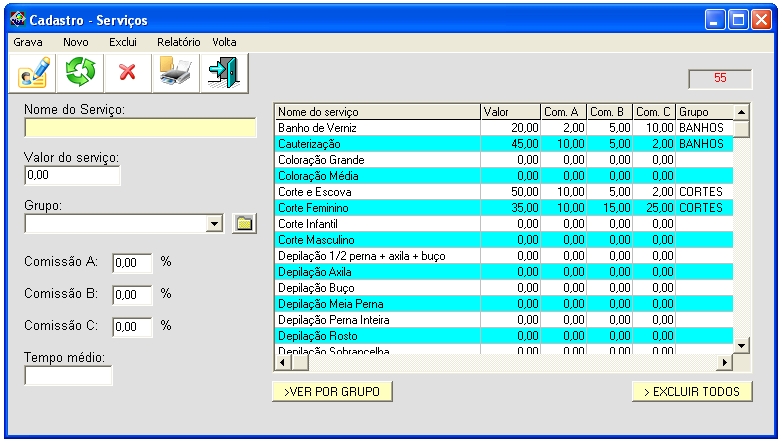Click the Nome do Serviço input field

point(140,128)
